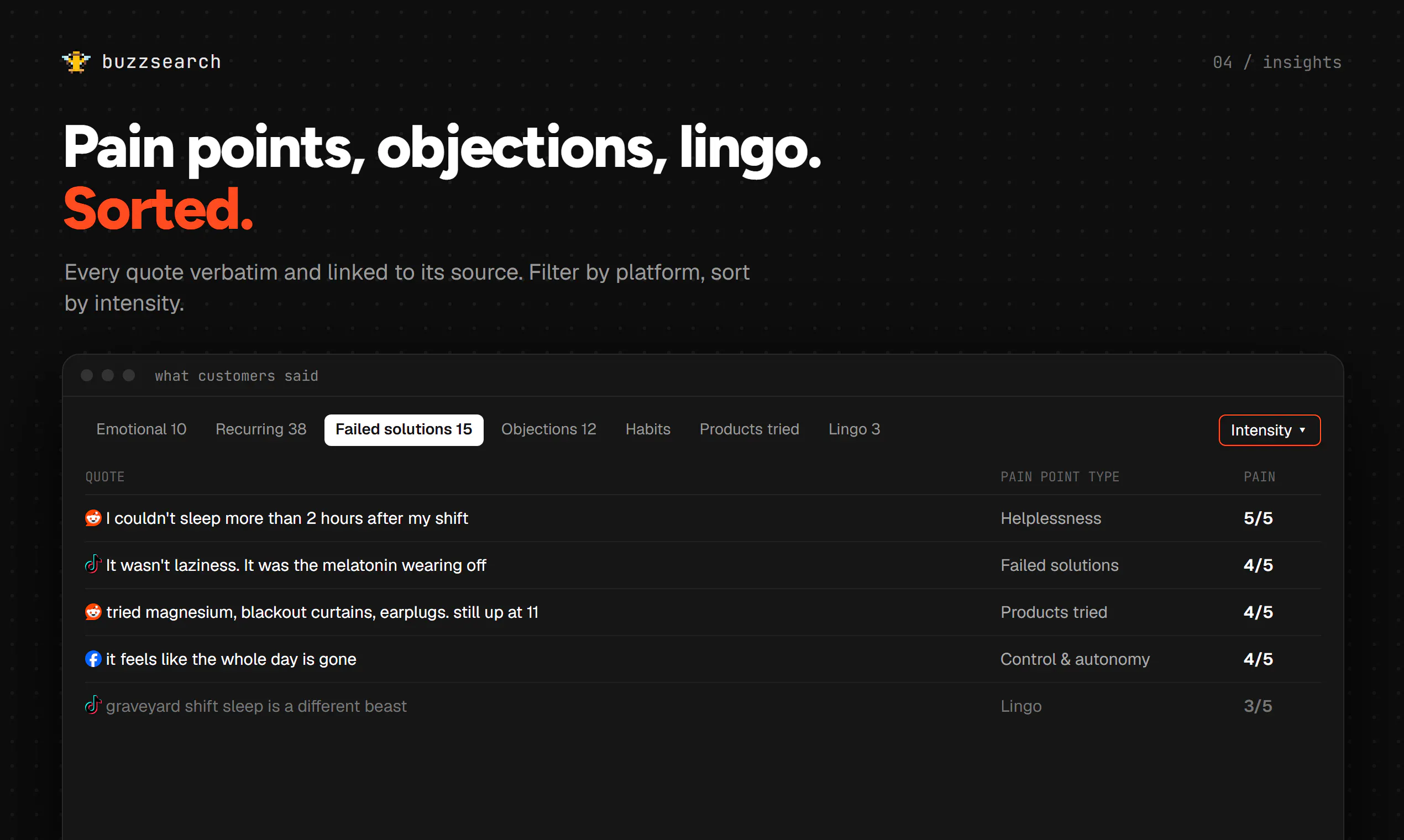Click the buzzsearch bee logo icon

(76, 62)
